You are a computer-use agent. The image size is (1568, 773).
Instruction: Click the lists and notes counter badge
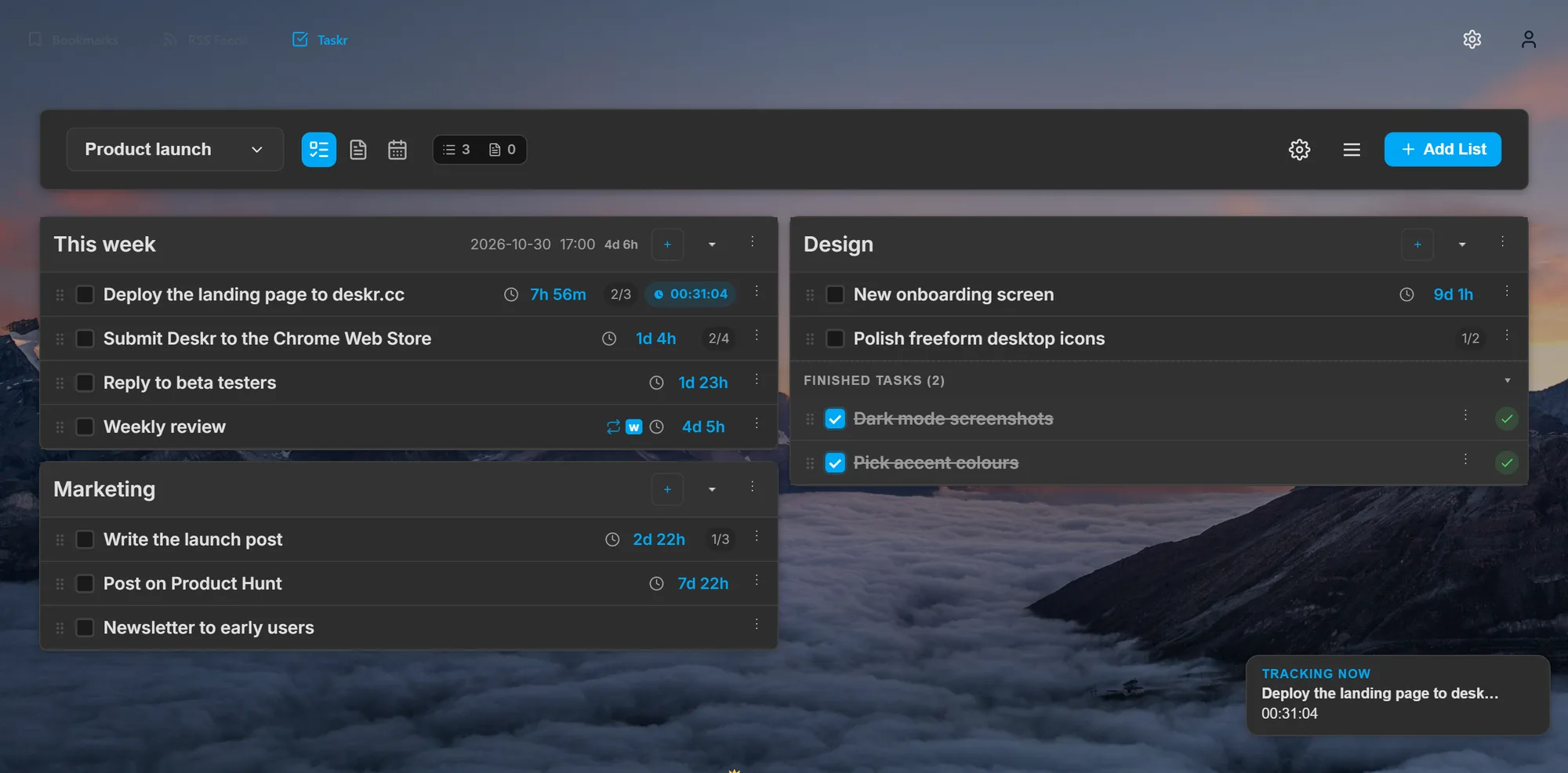click(479, 150)
